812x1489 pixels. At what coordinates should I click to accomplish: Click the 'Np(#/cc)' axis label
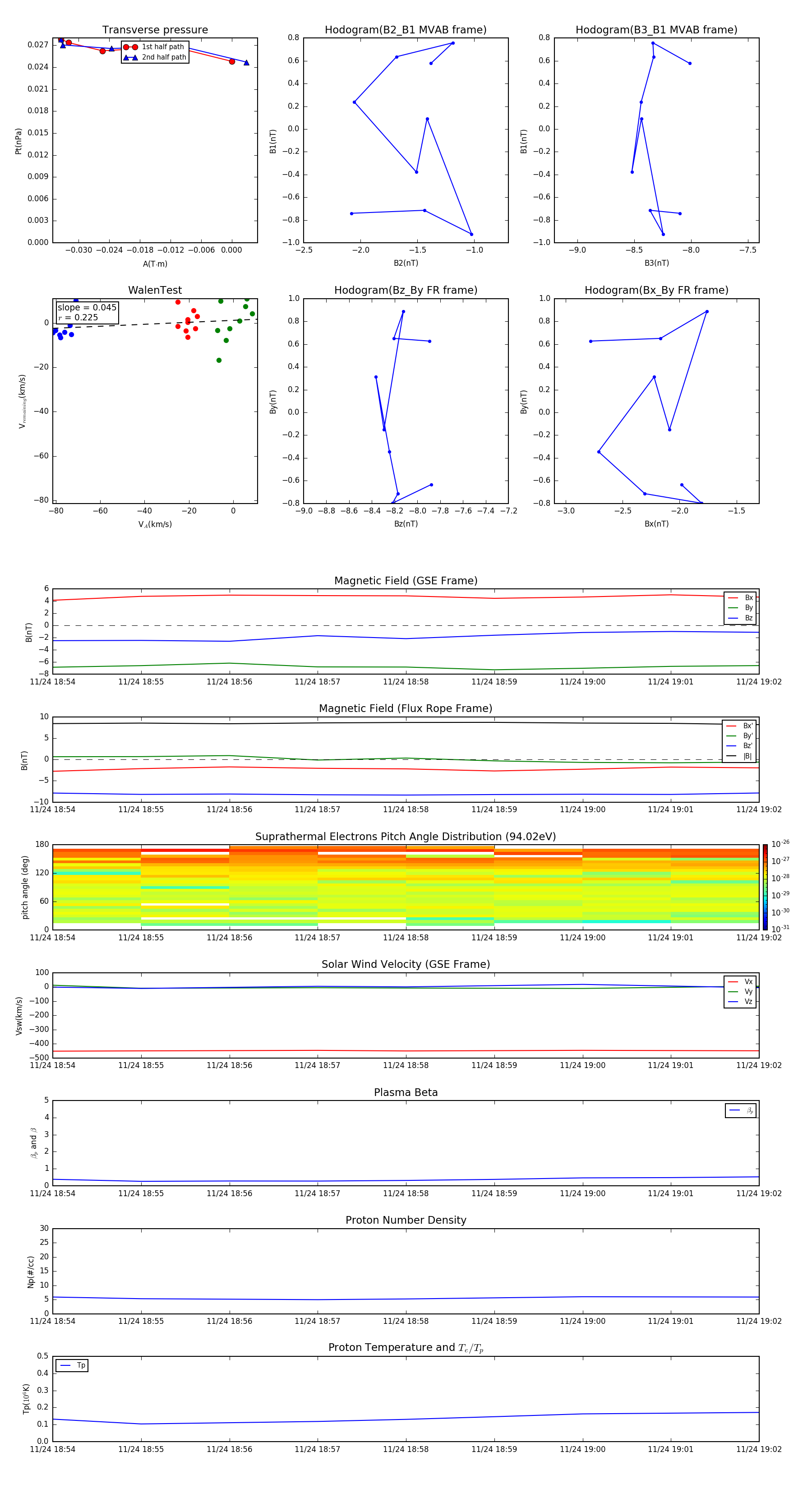point(31,1272)
